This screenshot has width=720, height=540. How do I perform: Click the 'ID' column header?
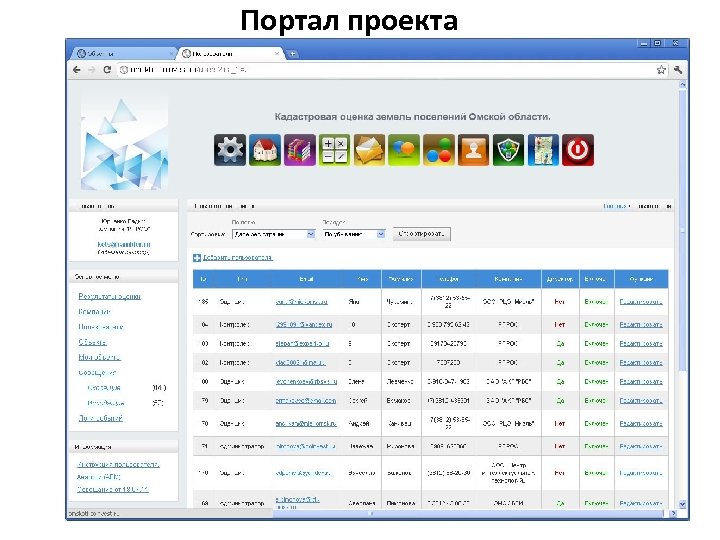(203, 279)
